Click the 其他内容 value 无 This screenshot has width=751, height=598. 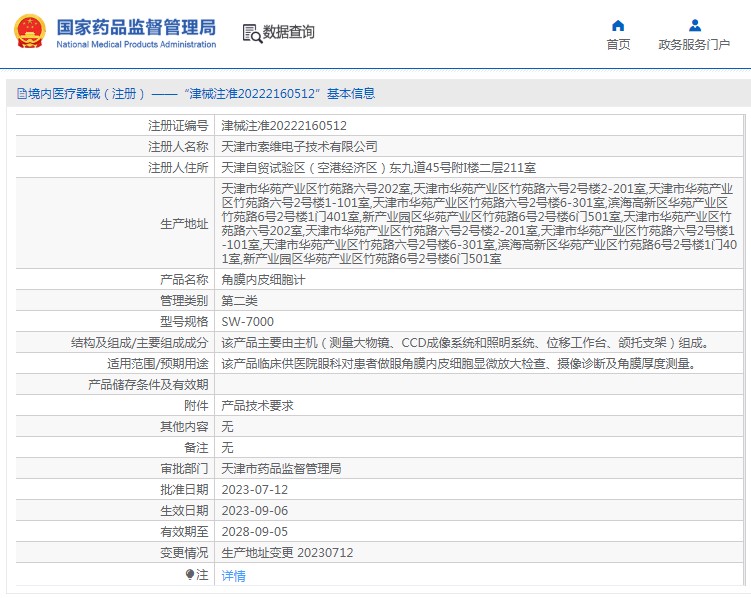(x=227, y=427)
